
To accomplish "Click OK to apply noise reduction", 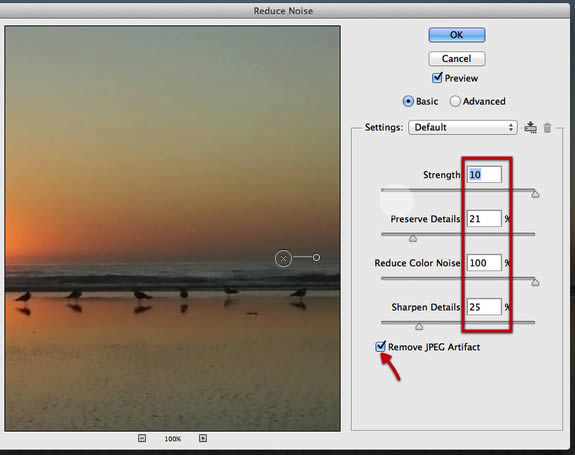I will 457,35.
